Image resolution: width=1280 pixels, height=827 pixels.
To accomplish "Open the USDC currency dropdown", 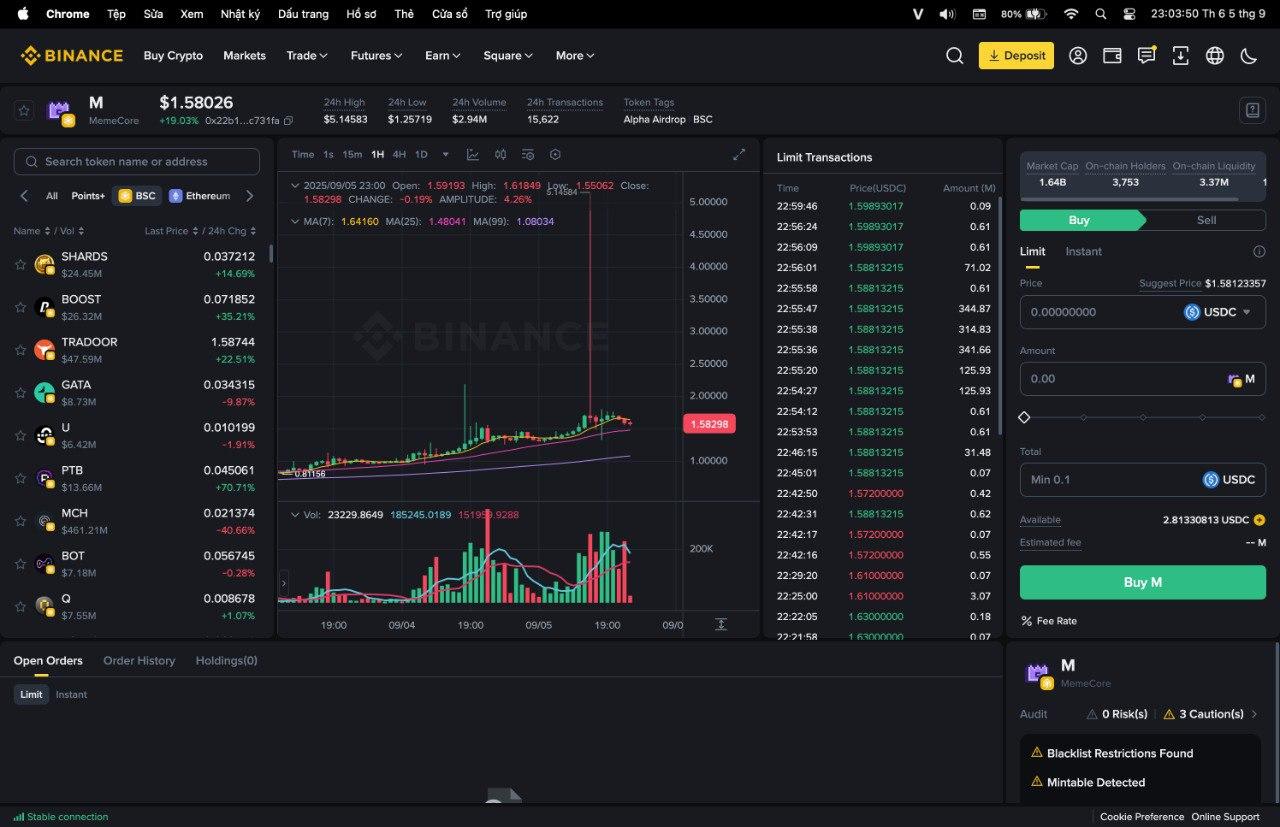I will (1218, 312).
